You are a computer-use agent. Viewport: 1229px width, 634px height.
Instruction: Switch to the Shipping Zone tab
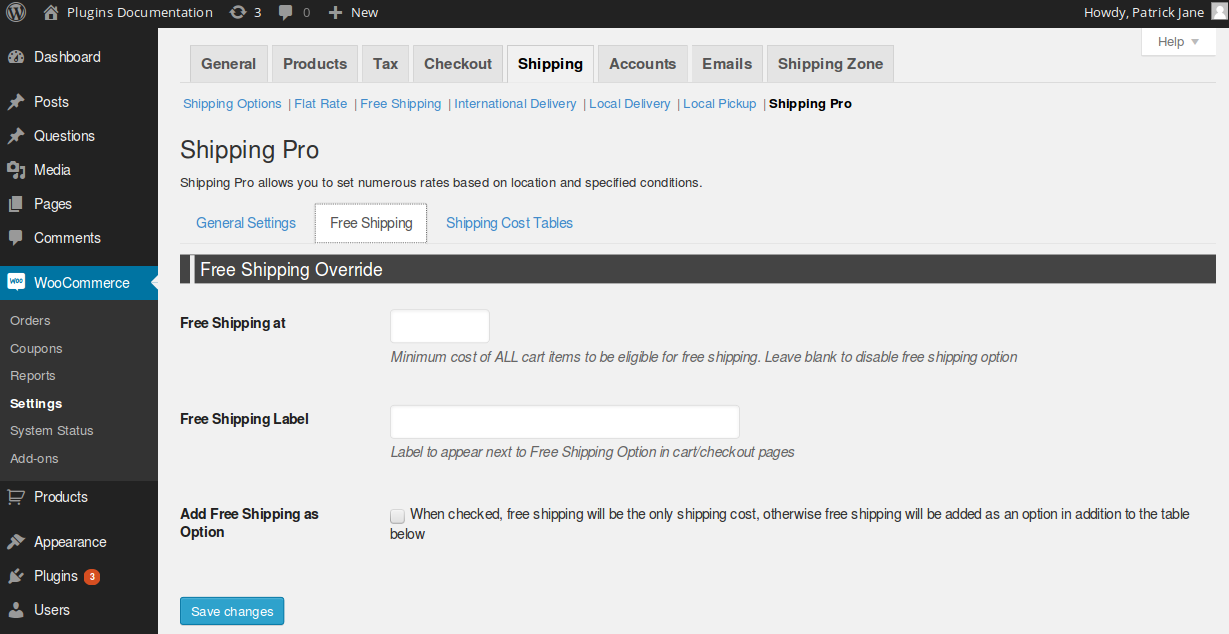pyautogui.click(x=830, y=63)
